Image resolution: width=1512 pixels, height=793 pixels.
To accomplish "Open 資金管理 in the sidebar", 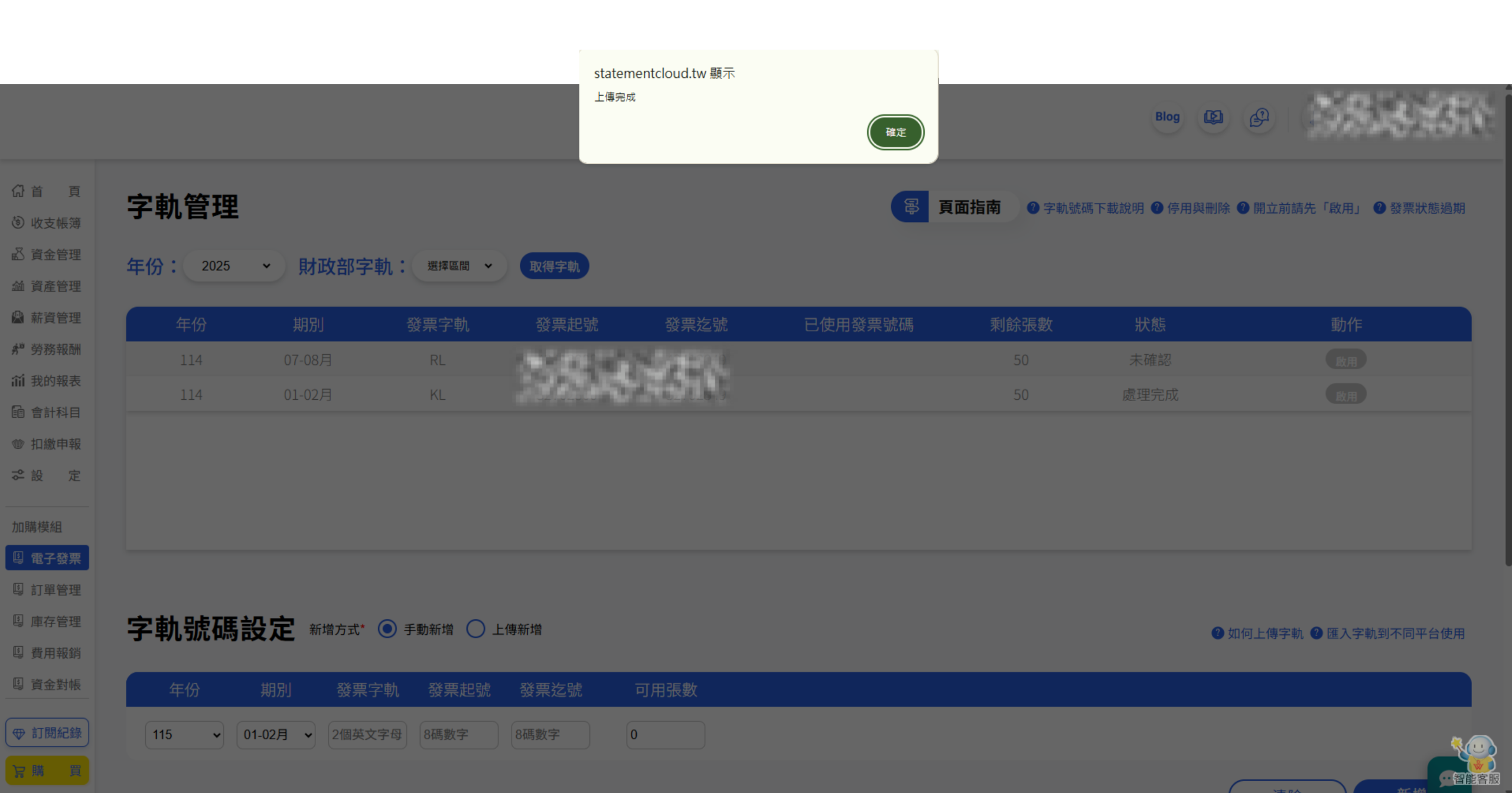I will [x=47, y=254].
